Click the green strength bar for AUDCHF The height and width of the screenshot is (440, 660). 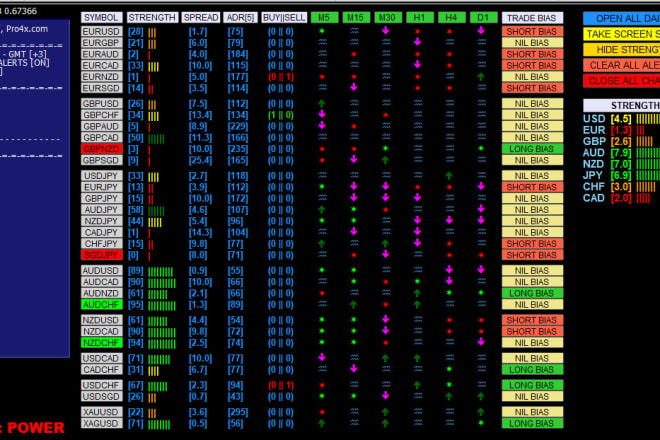162,305
